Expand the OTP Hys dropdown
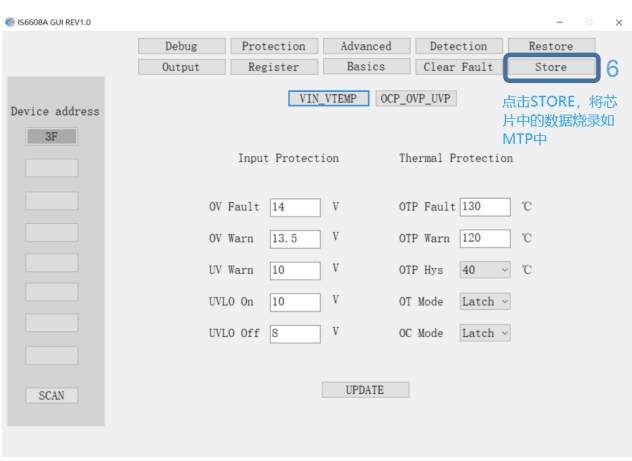The height and width of the screenshot is (461, 632). tap(485, 270)
